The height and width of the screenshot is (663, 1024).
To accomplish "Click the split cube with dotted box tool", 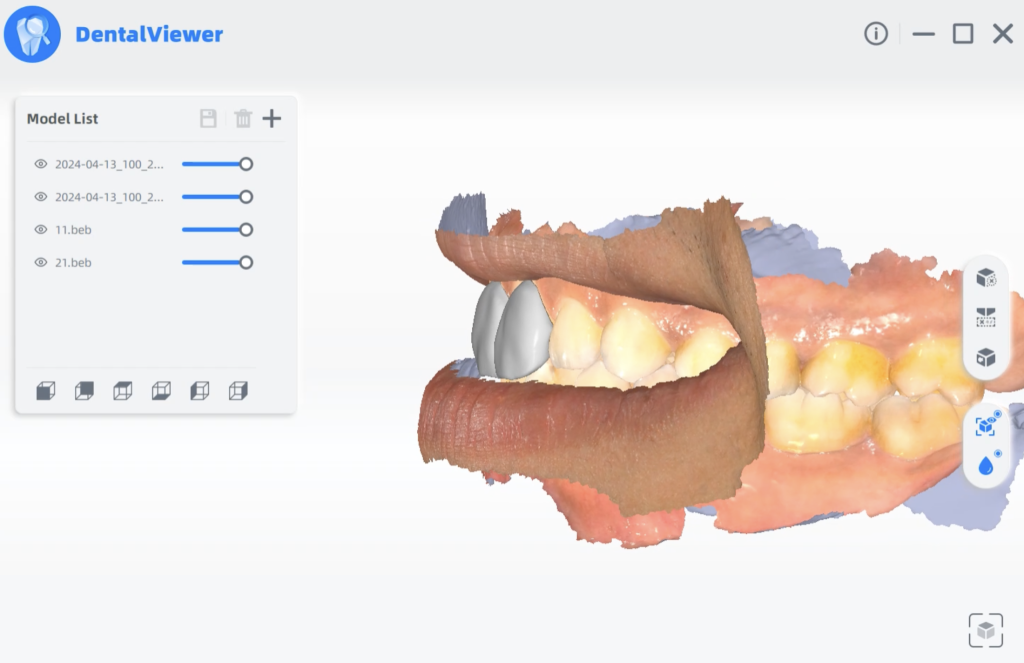I will pyautogui.click(x=985, y=317).
